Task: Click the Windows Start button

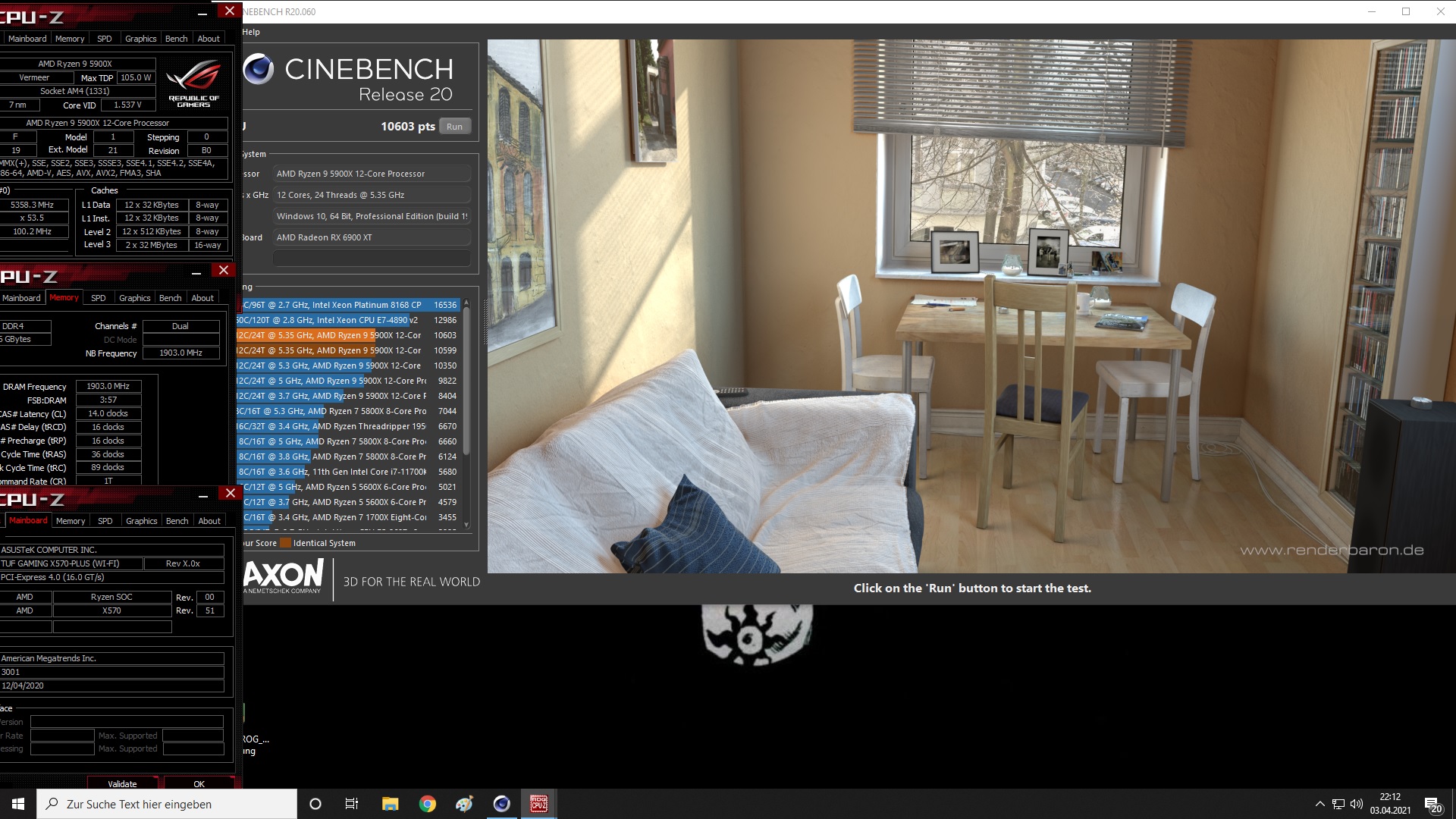Action: point(18,804)
